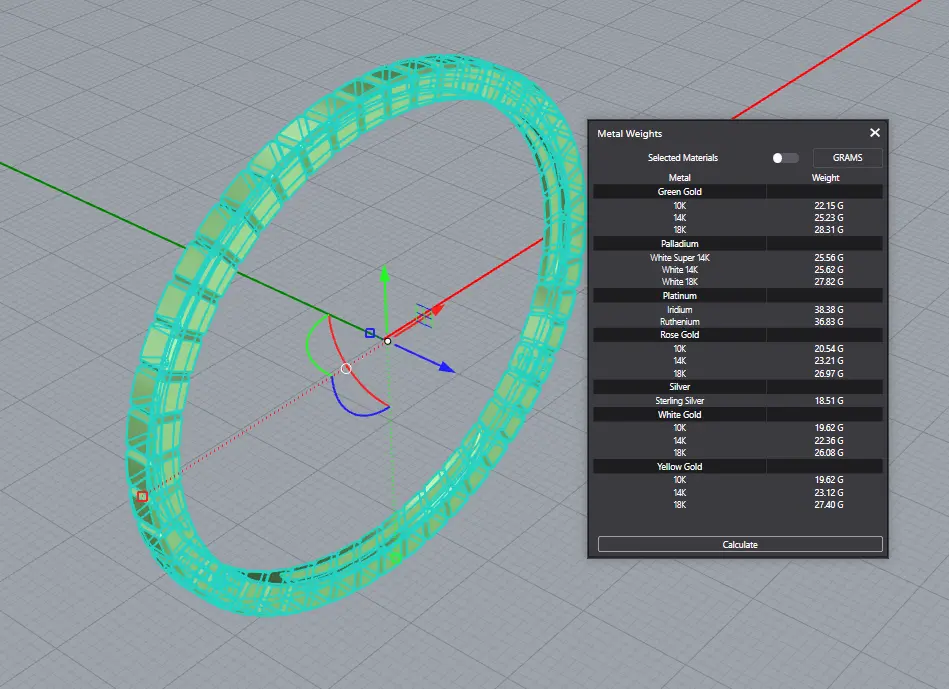Click the blue square gumball scale handle
949x689 pixels.
369,333
